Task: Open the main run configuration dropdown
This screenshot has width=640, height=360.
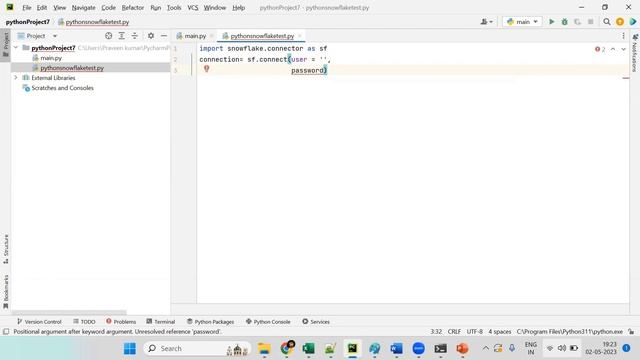Action: tap(522, 22)
